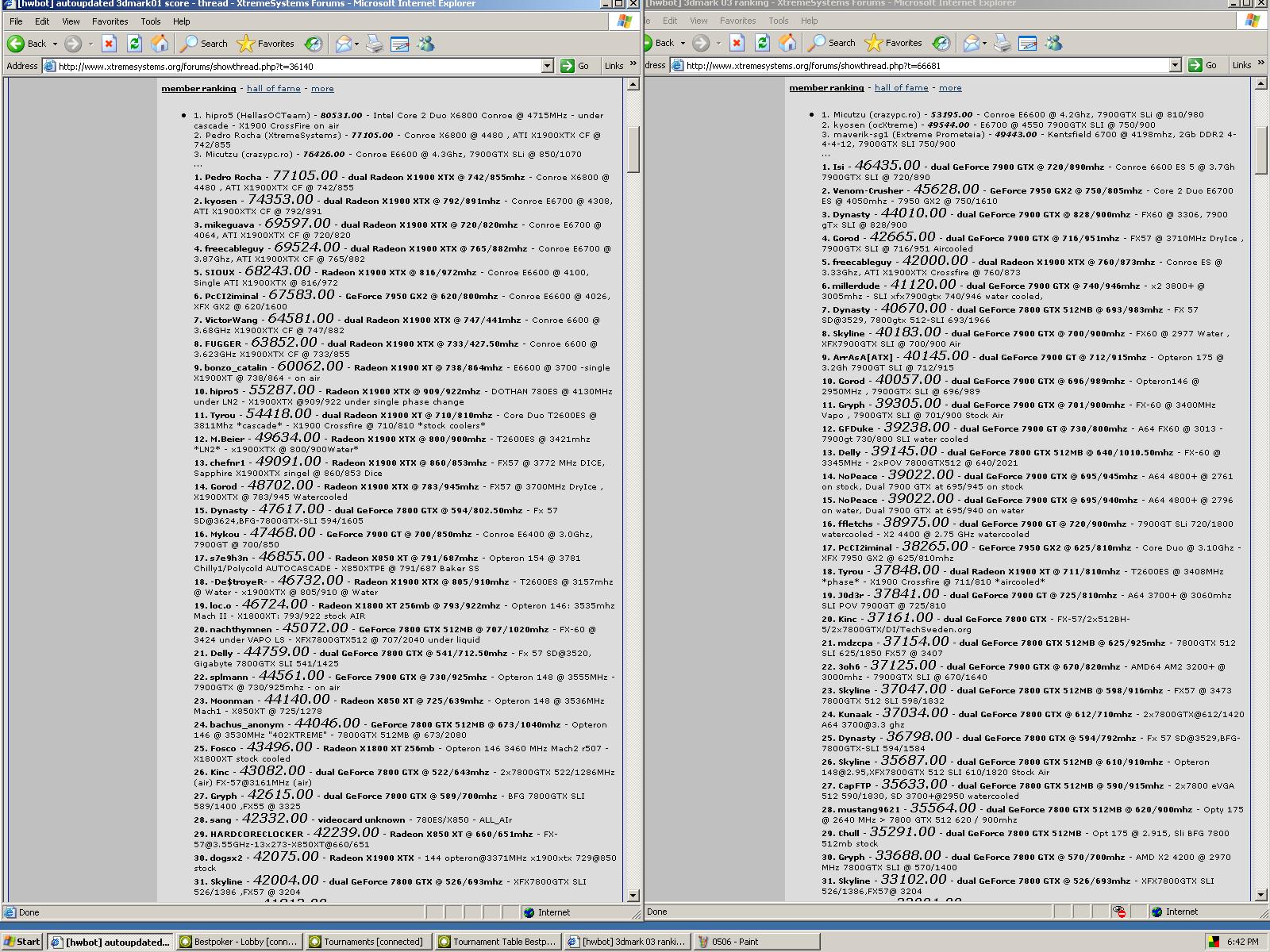Open Help menu in 3dmark 03 window
The height and width of the screenshot is (952, 1270).
coord(809,21)
